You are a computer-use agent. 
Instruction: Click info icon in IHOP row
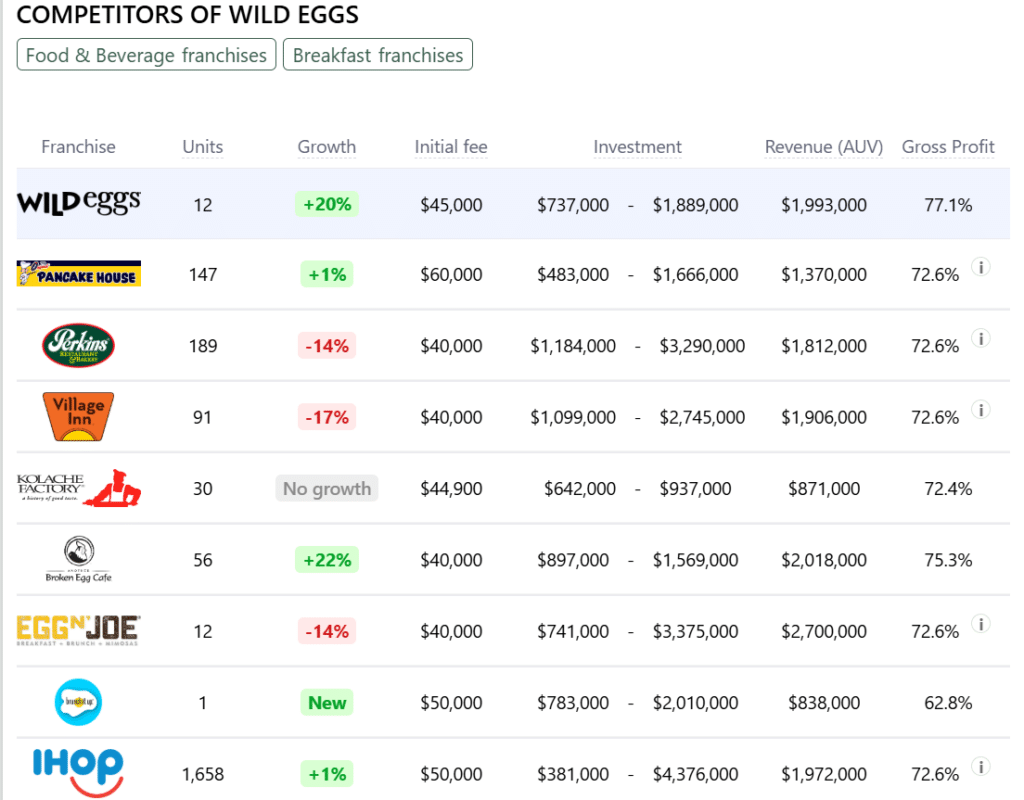coord(981,766)
